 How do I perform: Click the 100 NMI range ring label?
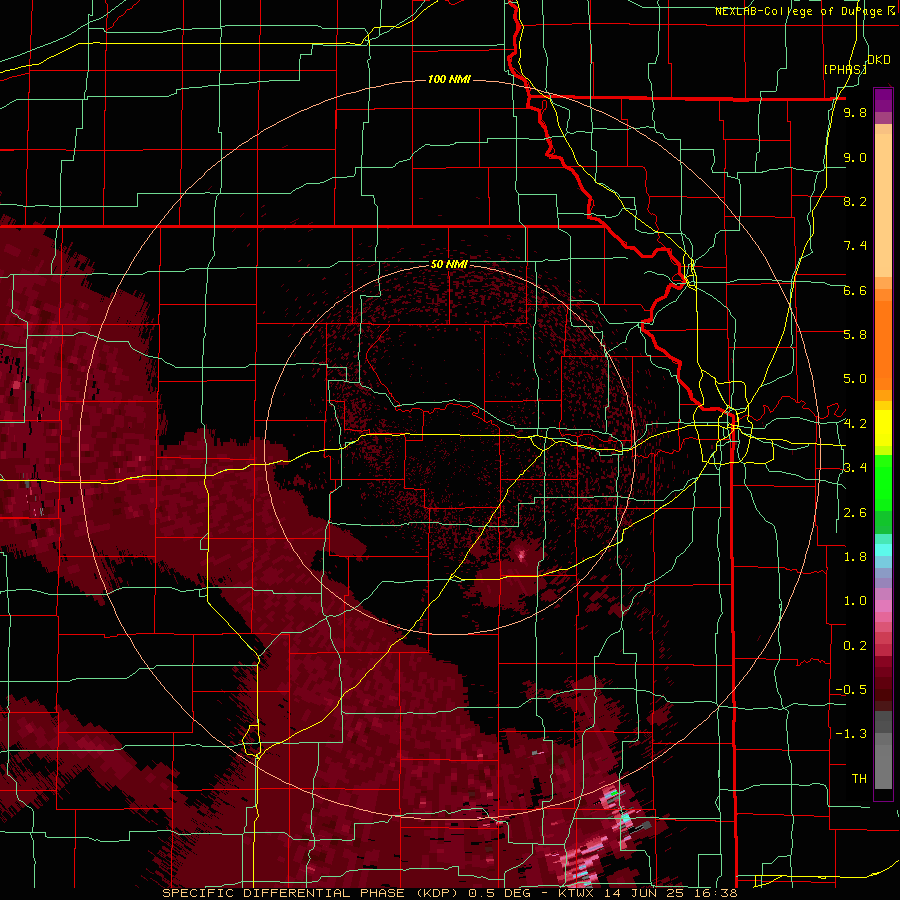coord(449,79)
